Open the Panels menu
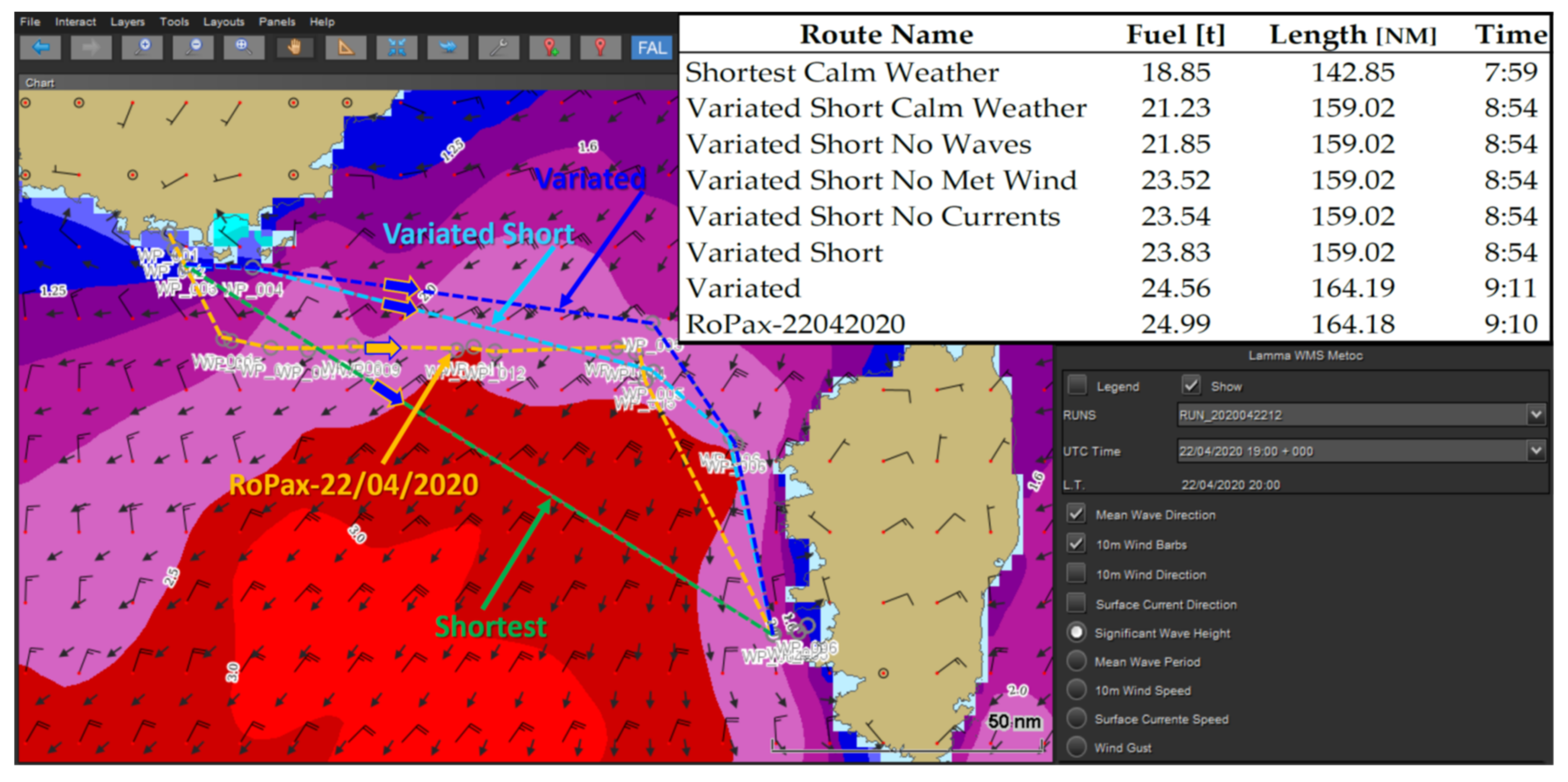 (276, 22)
